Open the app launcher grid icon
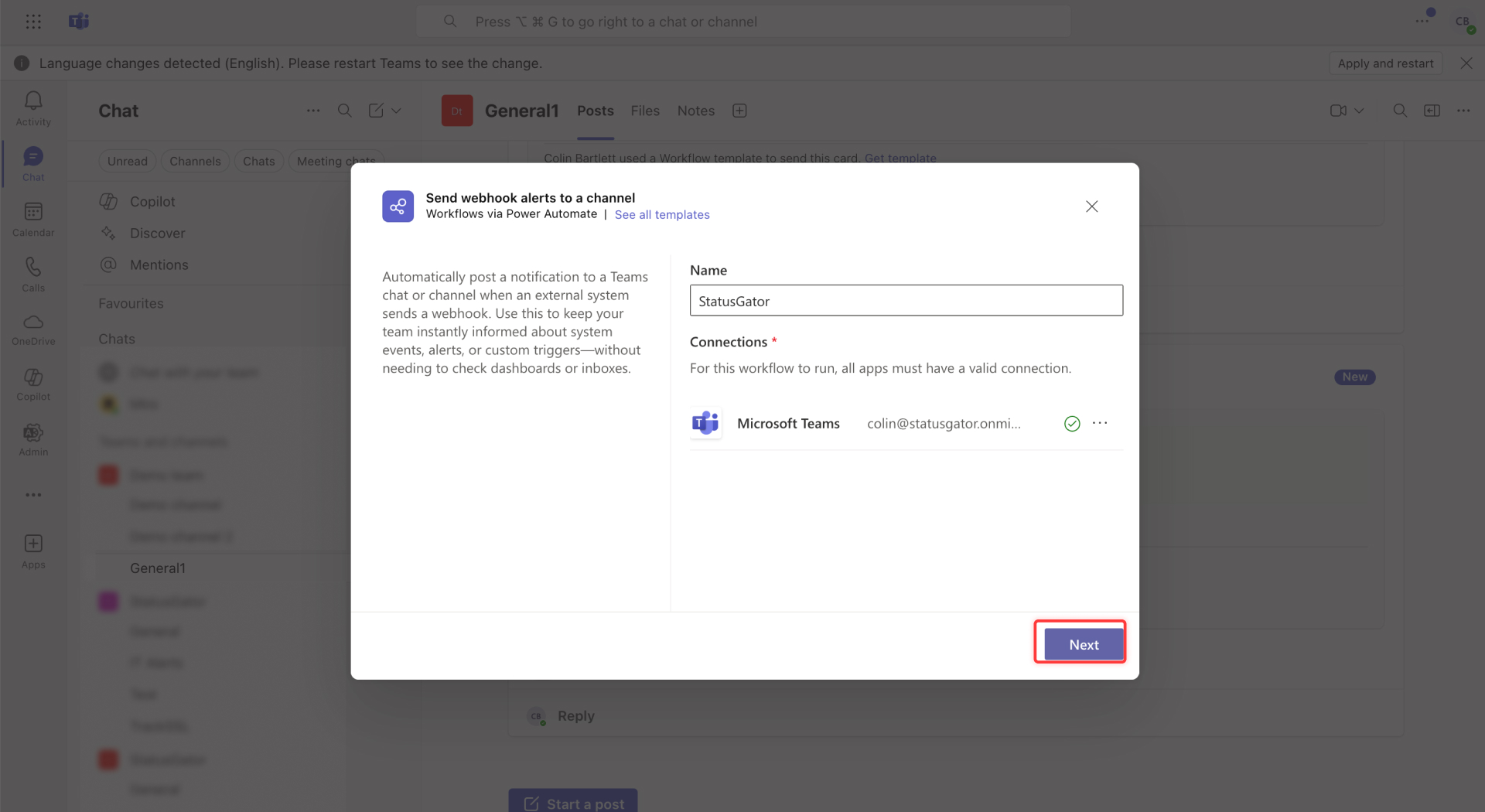1485x812 pixels. (x=33, y=22)
